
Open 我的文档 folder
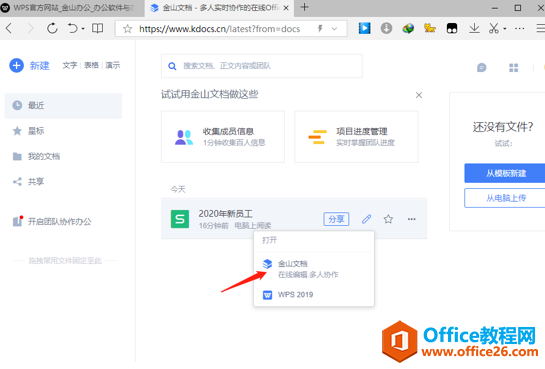(x=36, y=156)
